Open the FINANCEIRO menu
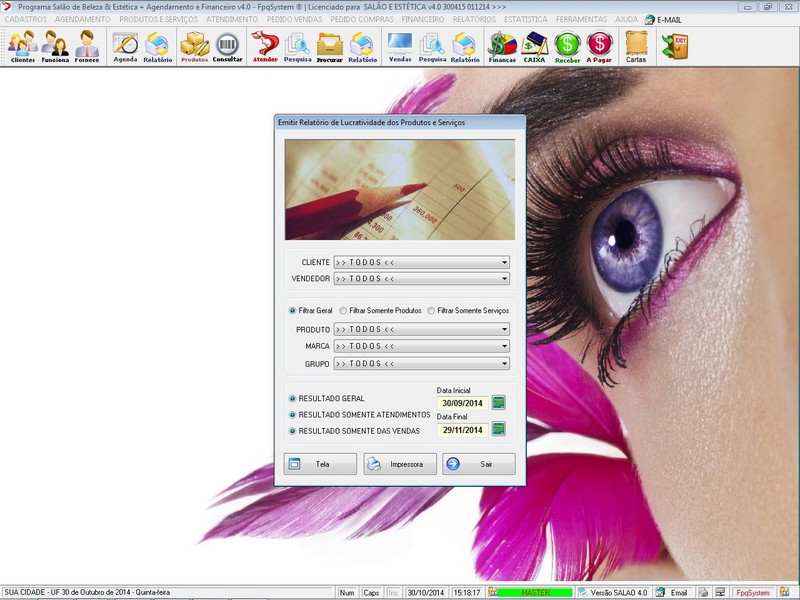 click(423, 19)
